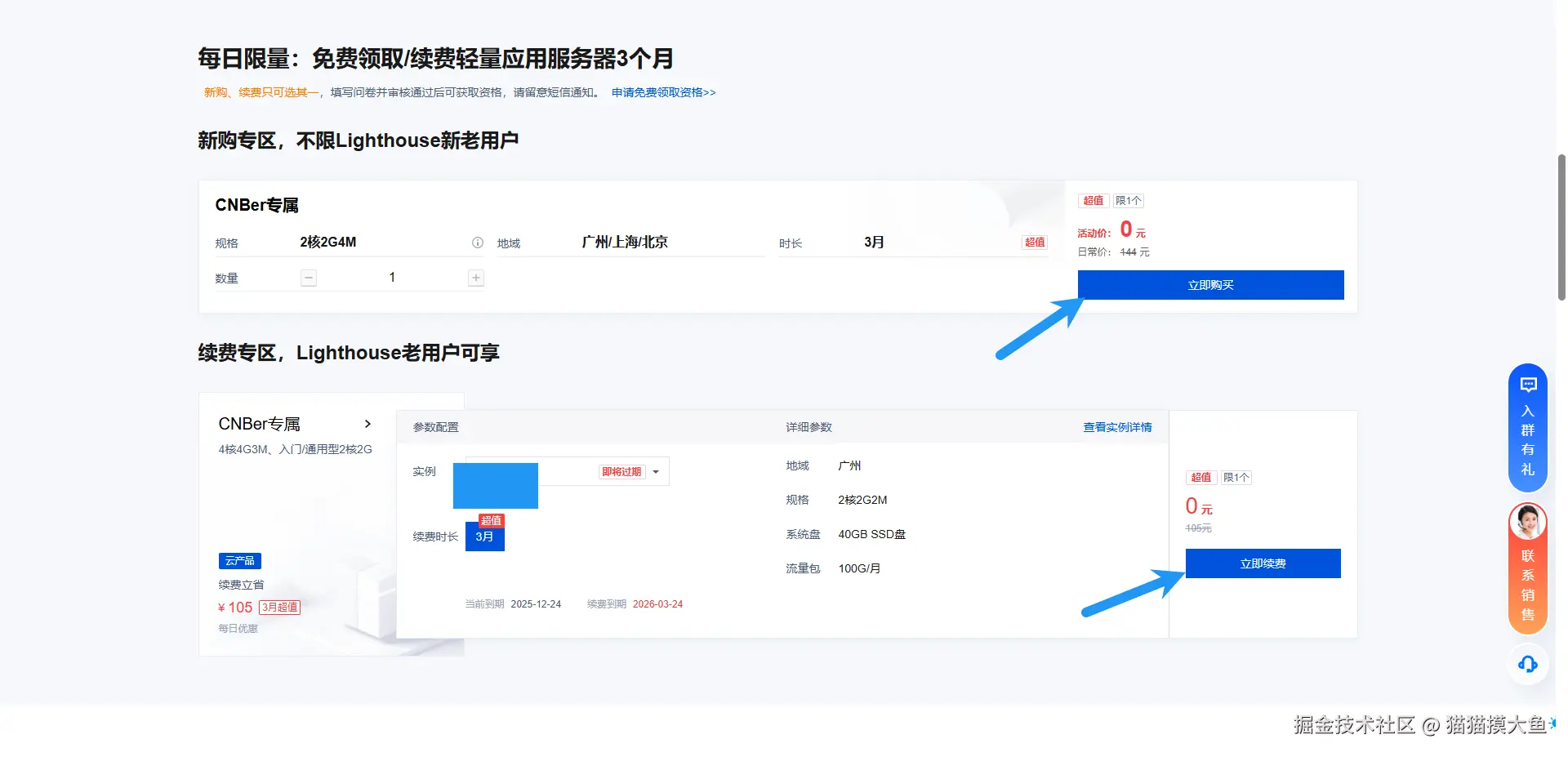Click 立即续费 renew now button
The image size is (1568, 757).
point(1263,563)
